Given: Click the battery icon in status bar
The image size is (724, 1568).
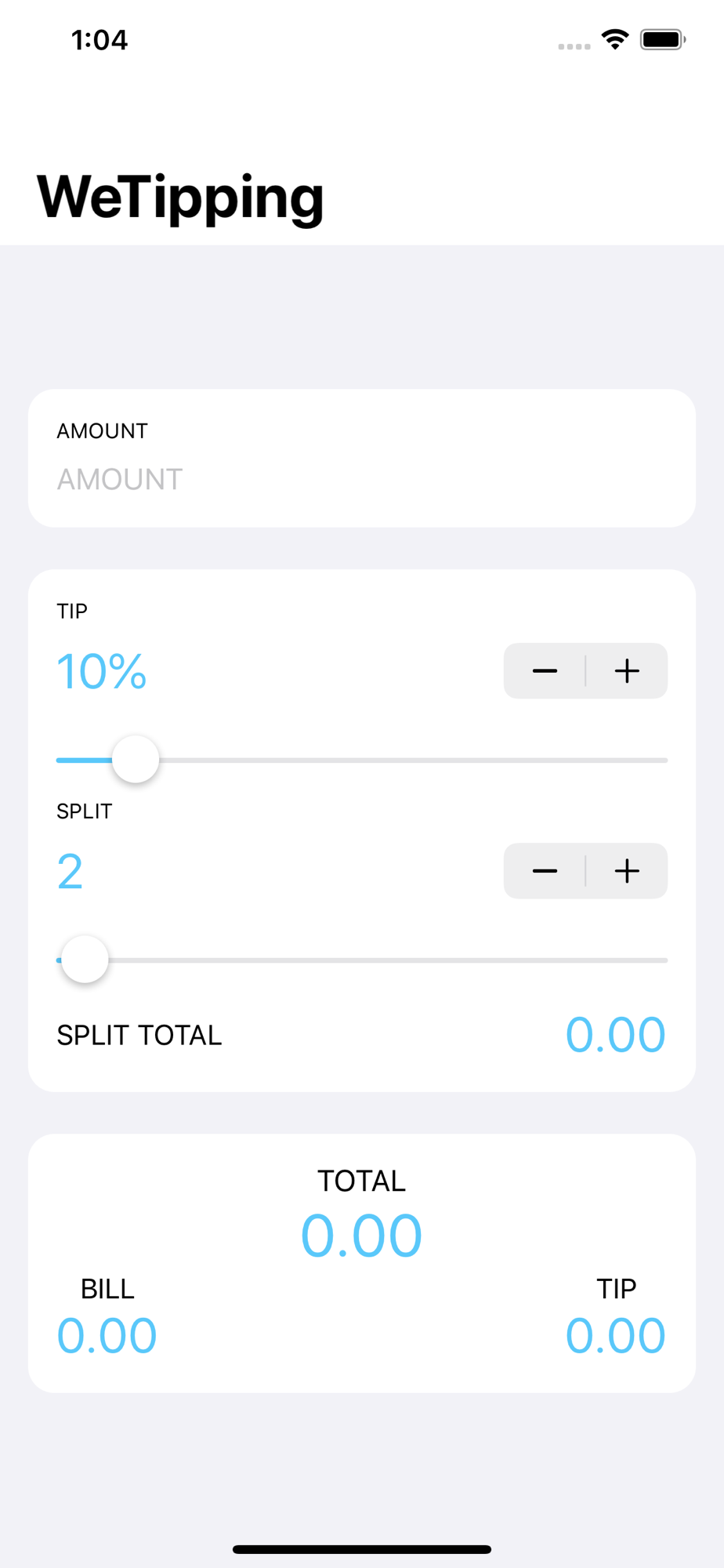Looking at the screenshot, I should tap(663, 39).
